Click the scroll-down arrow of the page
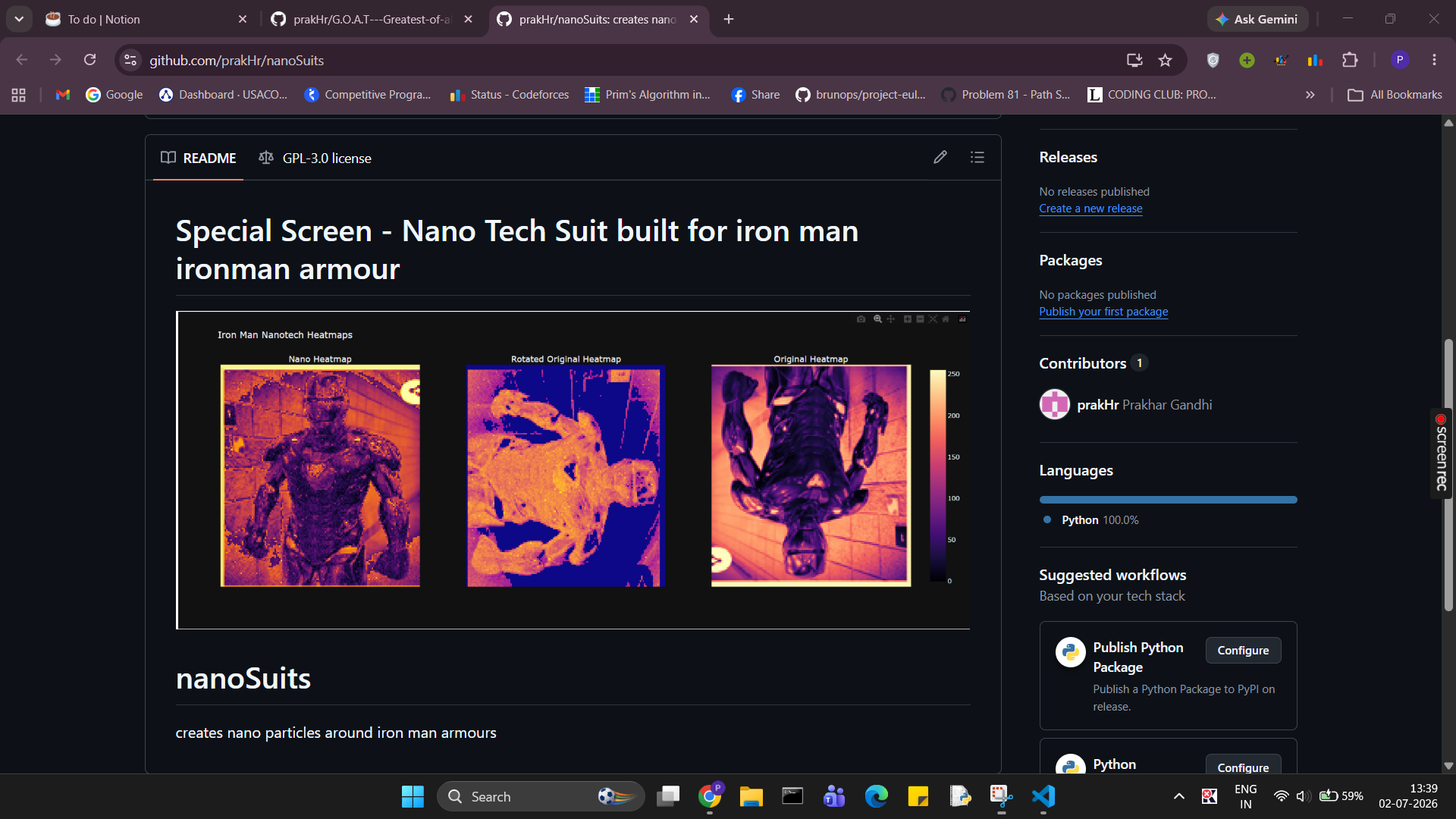The width and height of the screenshot is (1456, 819). (x=1448, y=766)
